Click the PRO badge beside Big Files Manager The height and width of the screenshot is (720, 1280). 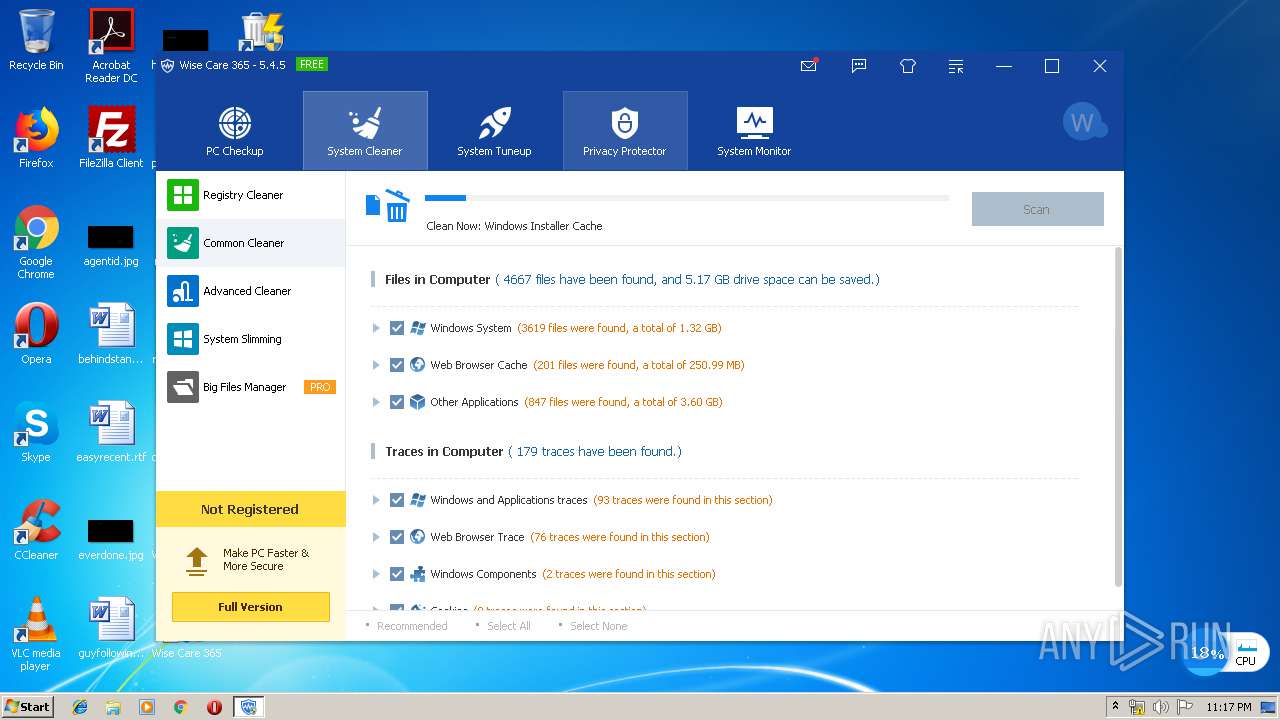click(x=320, y=387)
